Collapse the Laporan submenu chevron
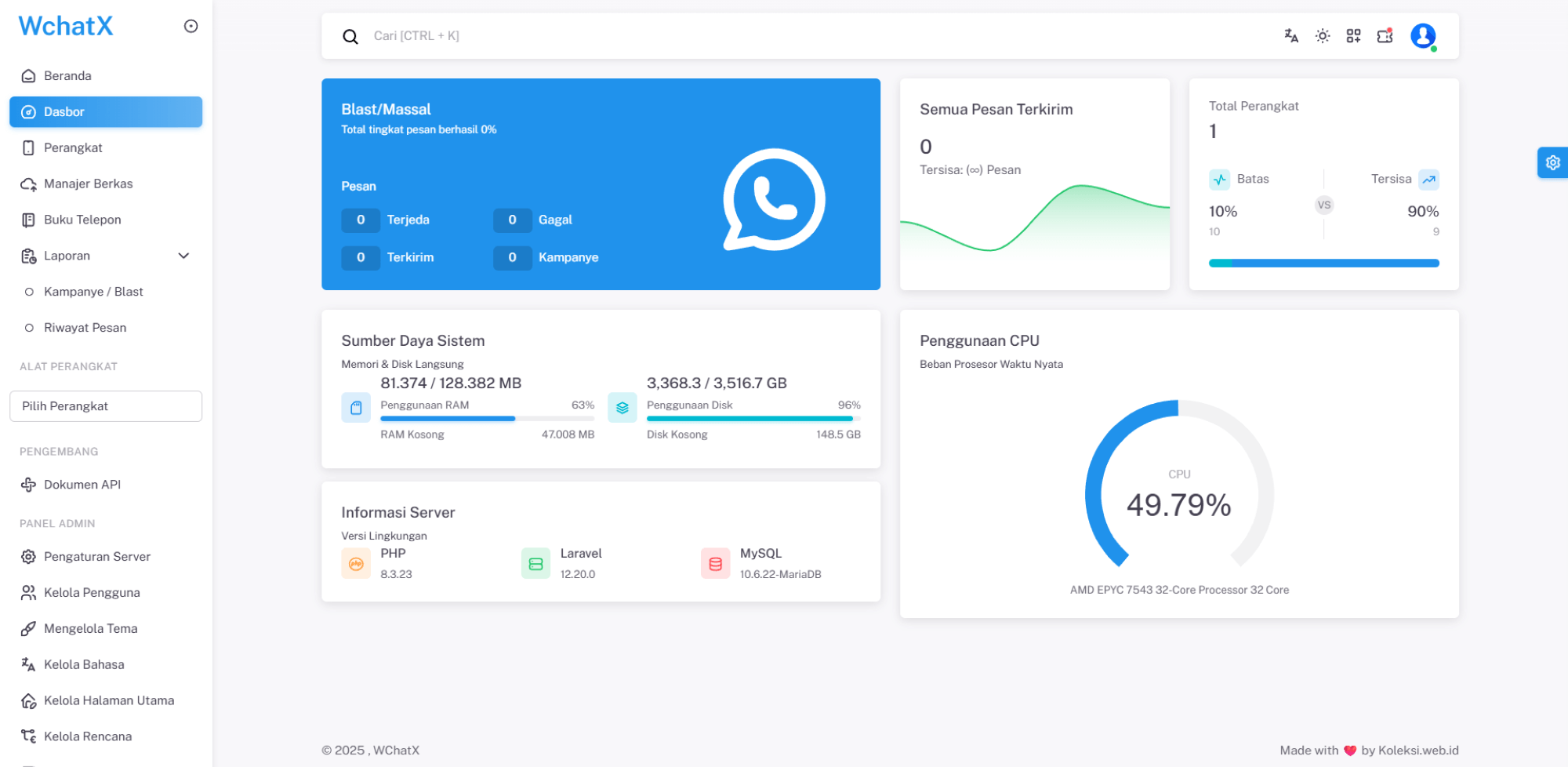 click(183, 255)
